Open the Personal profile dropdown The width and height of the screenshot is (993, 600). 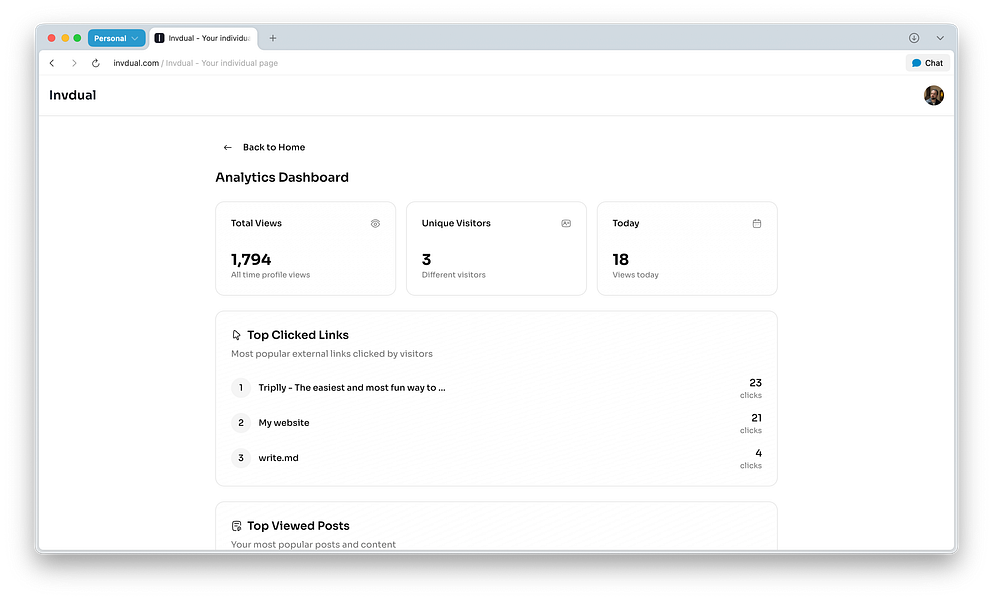116,38
